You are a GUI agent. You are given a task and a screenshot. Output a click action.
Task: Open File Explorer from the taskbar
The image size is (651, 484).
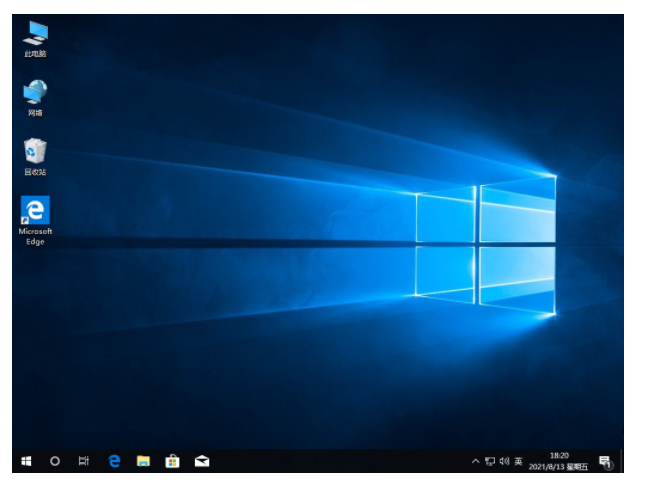[x=143, y=461]
